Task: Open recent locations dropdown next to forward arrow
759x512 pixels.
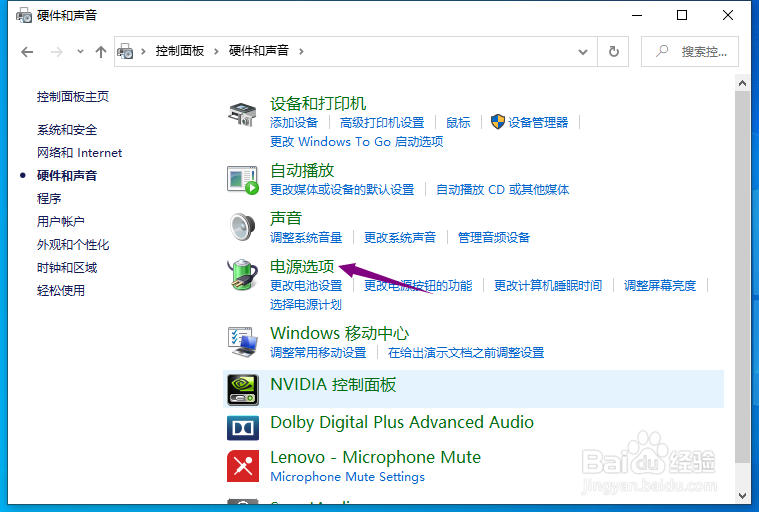Action: (x=80, y=51)
